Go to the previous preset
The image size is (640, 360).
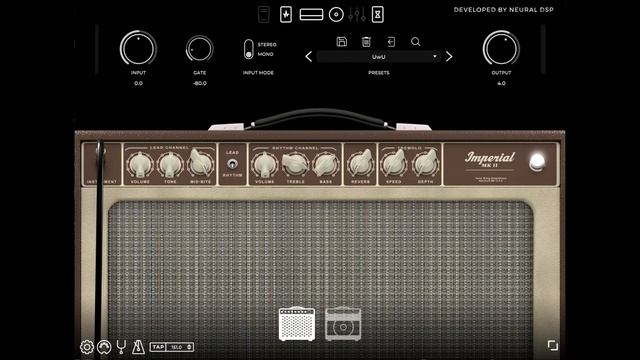coord(309,56)
